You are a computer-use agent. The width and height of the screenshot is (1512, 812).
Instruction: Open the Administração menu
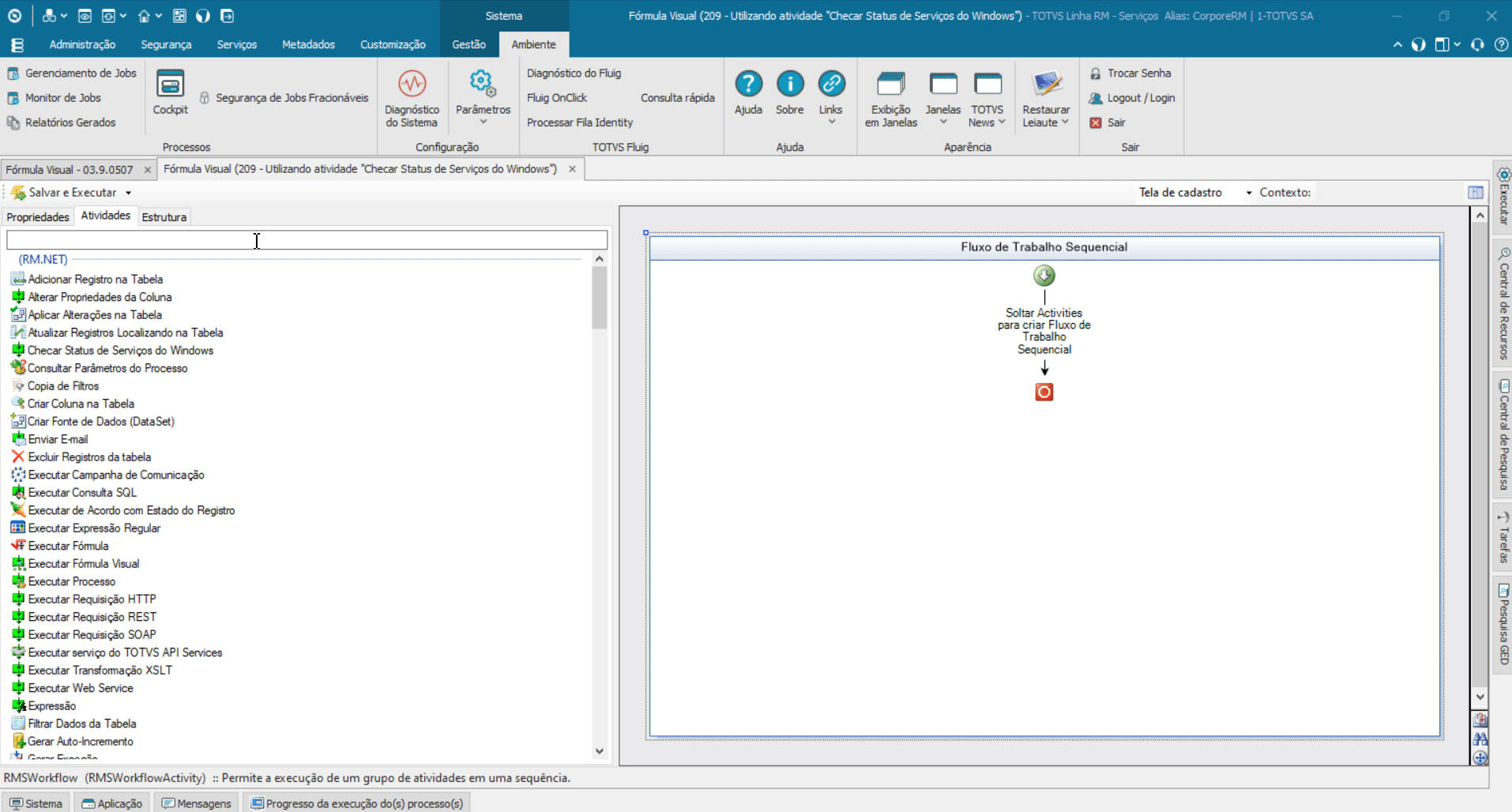coord(82,45)
